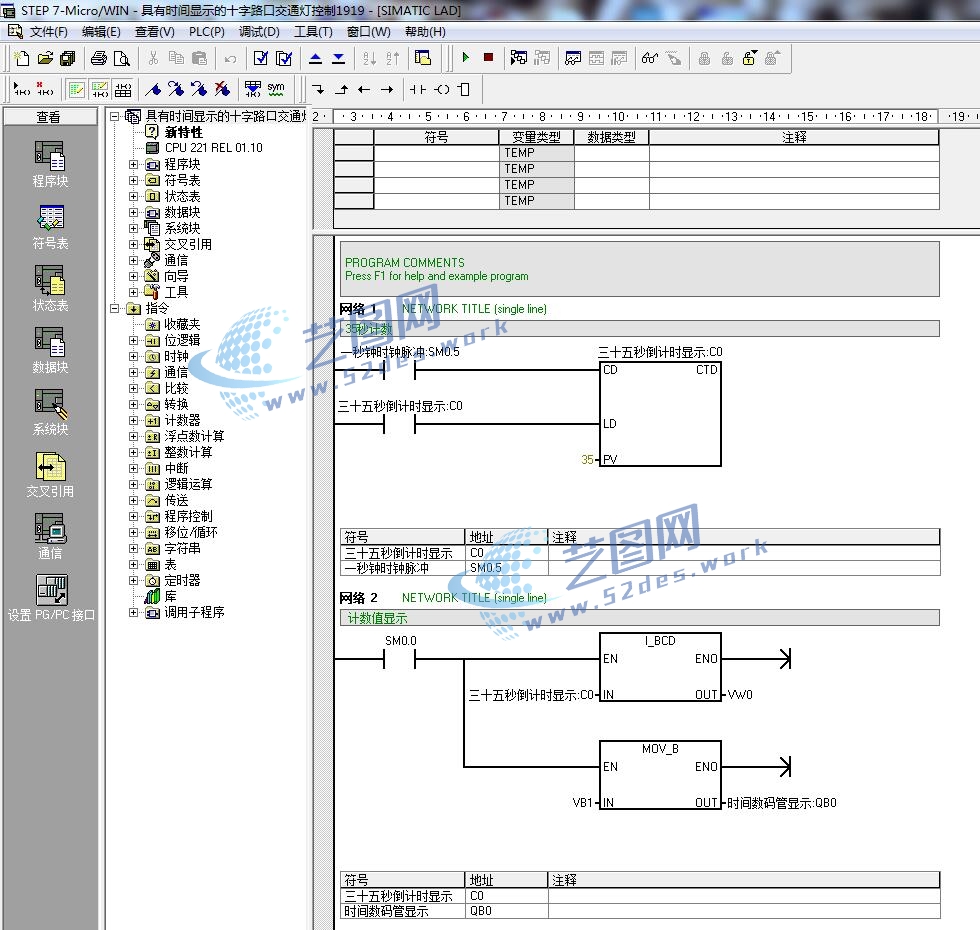The width and height of the screenshot is (980, 930).
Task: Click the glasses Single Read icon
Action: point(650,58)
